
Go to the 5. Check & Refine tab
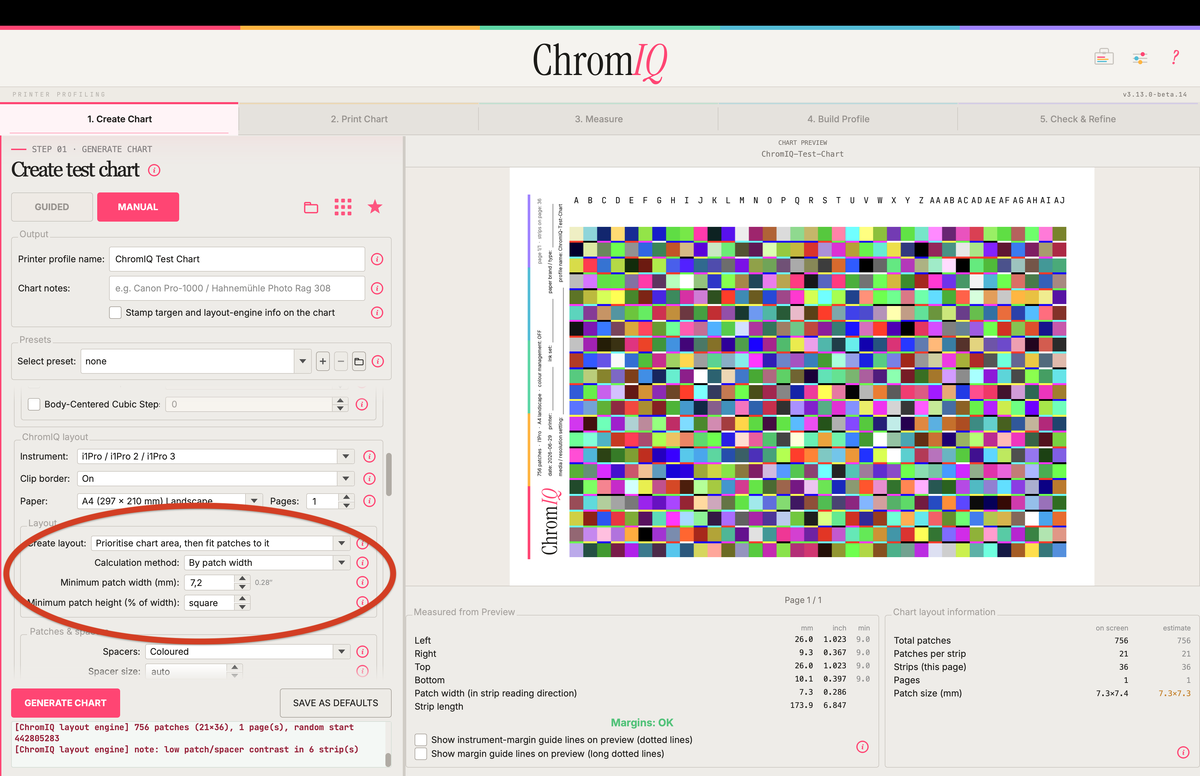click(1077, 119)
